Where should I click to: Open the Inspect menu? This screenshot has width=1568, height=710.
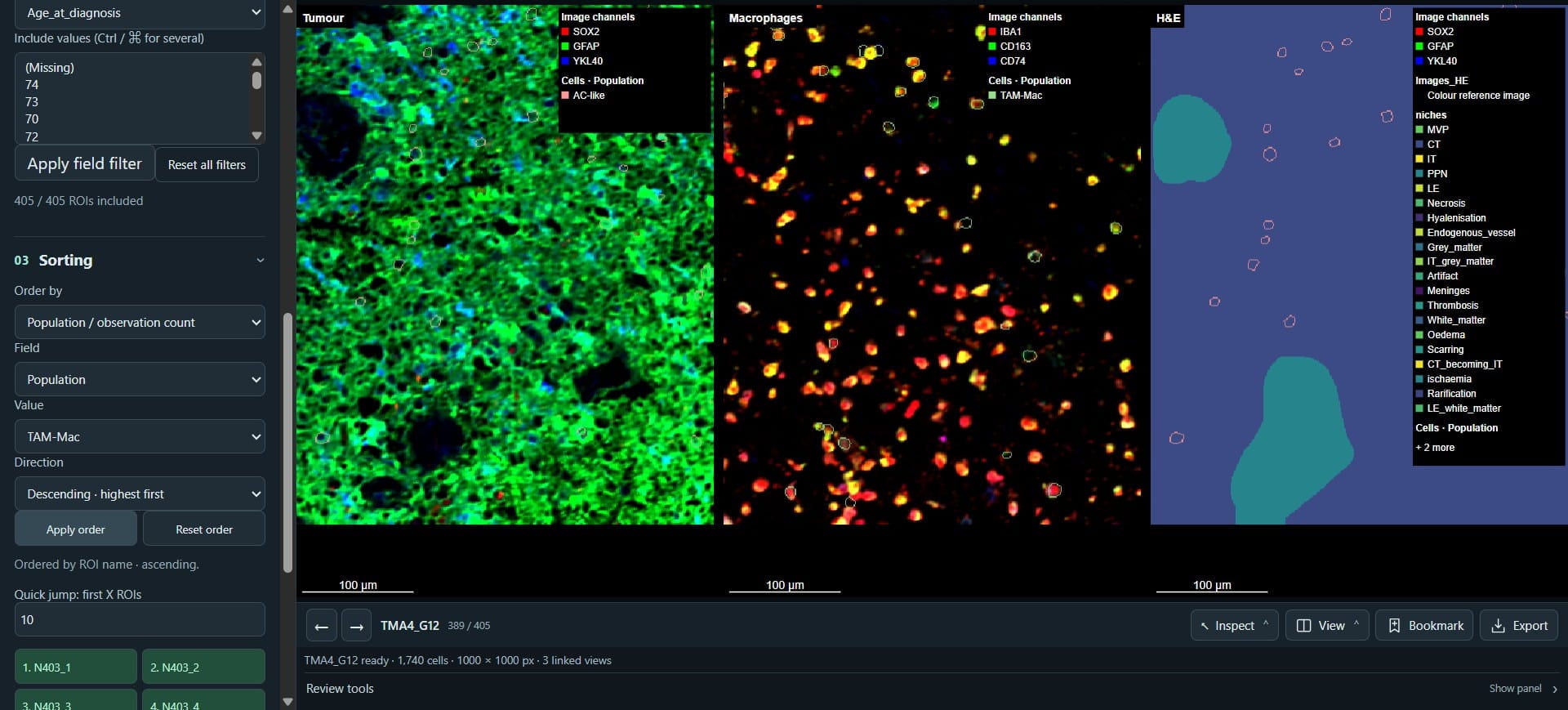pyautogui.click(x=1234, y=625)
